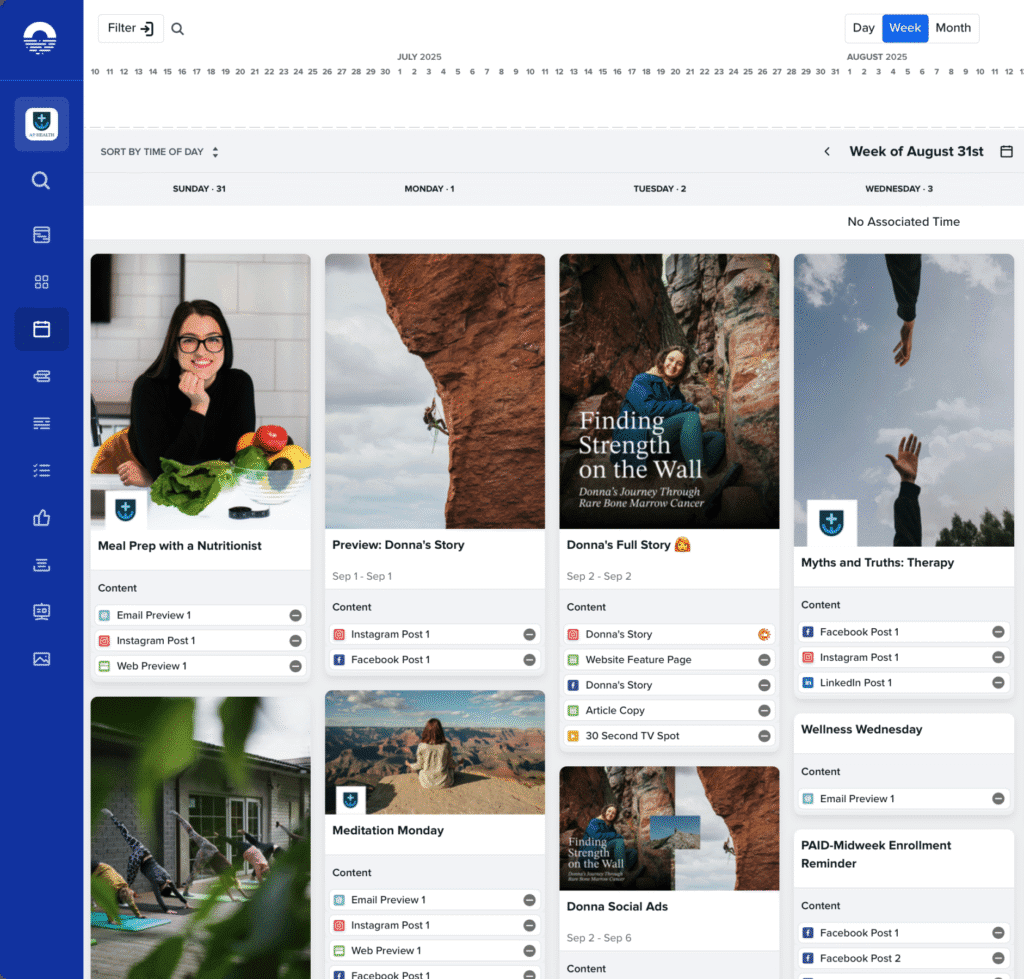1024x979 pixels.
Task: Click the magnifier icon beside Filter
Action: click(177, 29)
